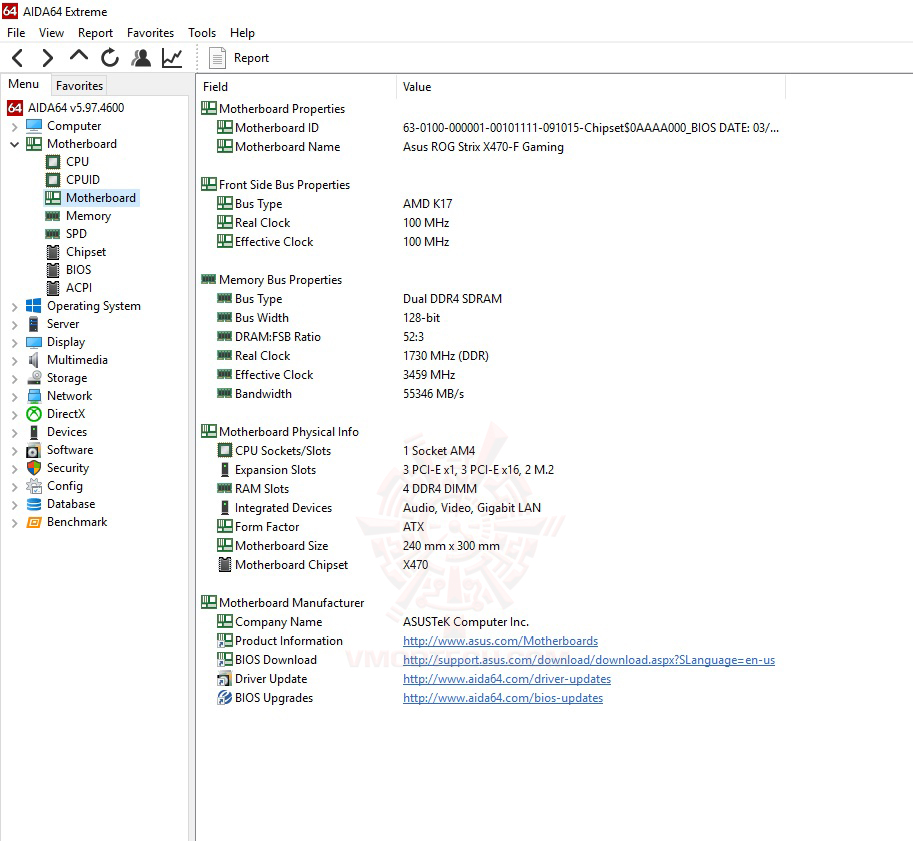Screen dimensions: 913x841
Task: Select the Motherboard Chipset row
Action: pyautogui.click(x=492, y=565)
